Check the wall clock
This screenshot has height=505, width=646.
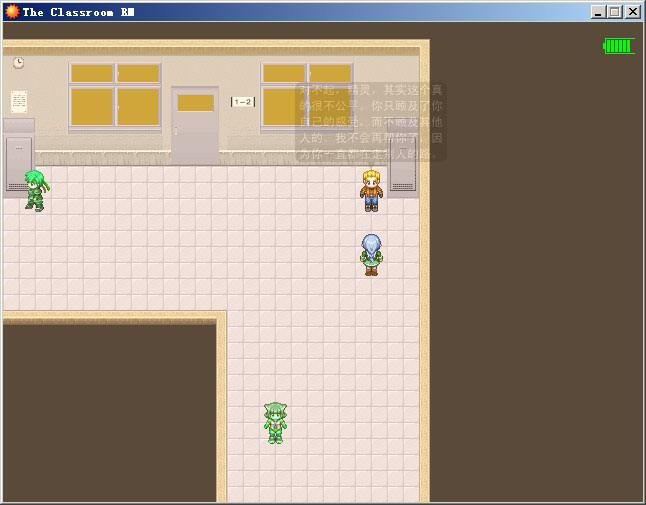[x=18, y=63]
